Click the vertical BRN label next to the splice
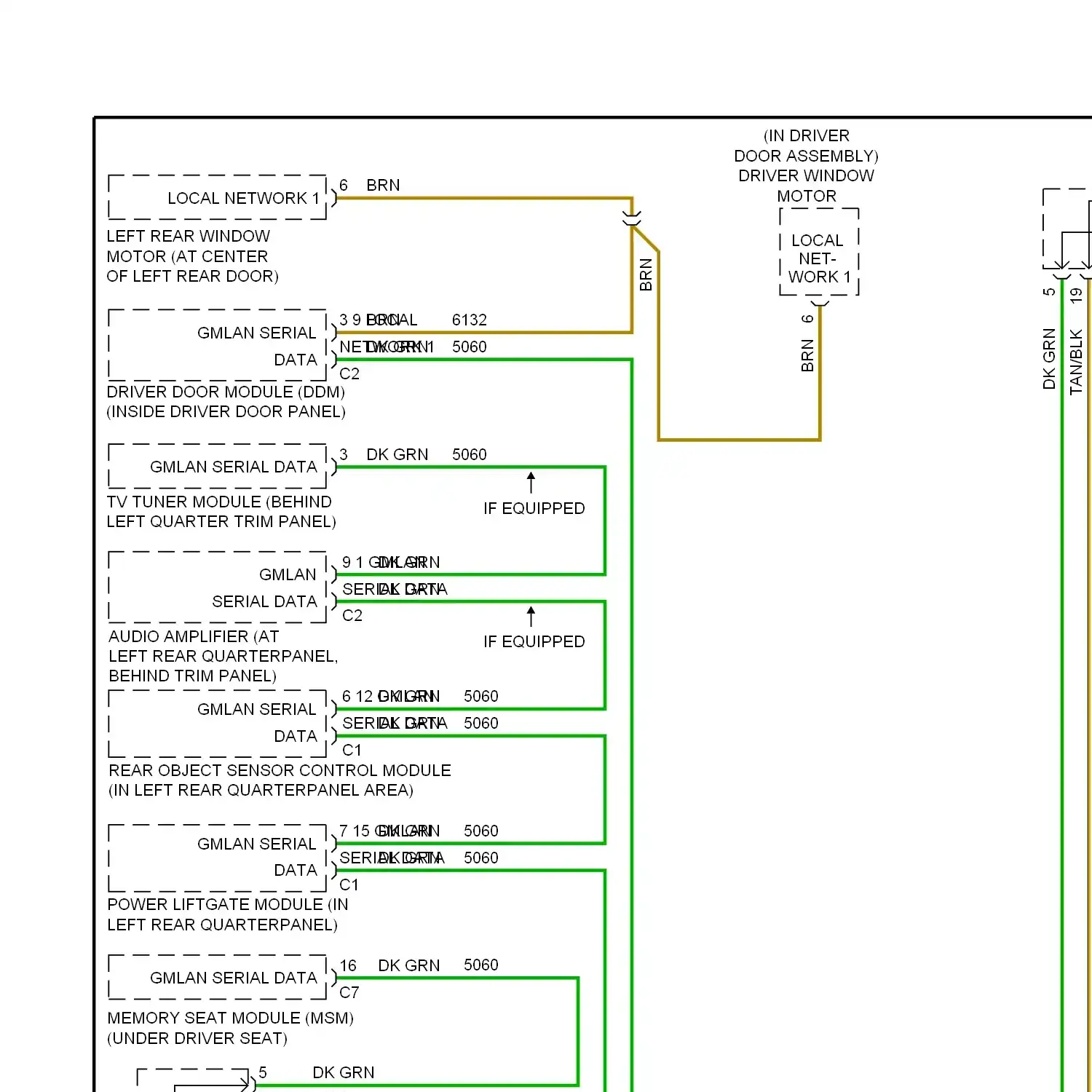The width and height of the screenshot is (1092, 1092). pyautogui.click(x=646, y=275)
